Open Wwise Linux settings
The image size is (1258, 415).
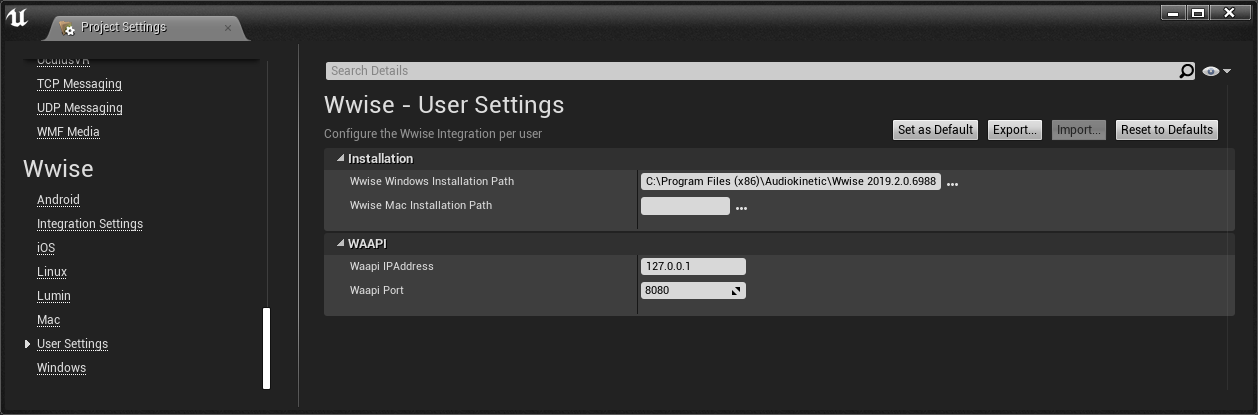click(52, 272)
